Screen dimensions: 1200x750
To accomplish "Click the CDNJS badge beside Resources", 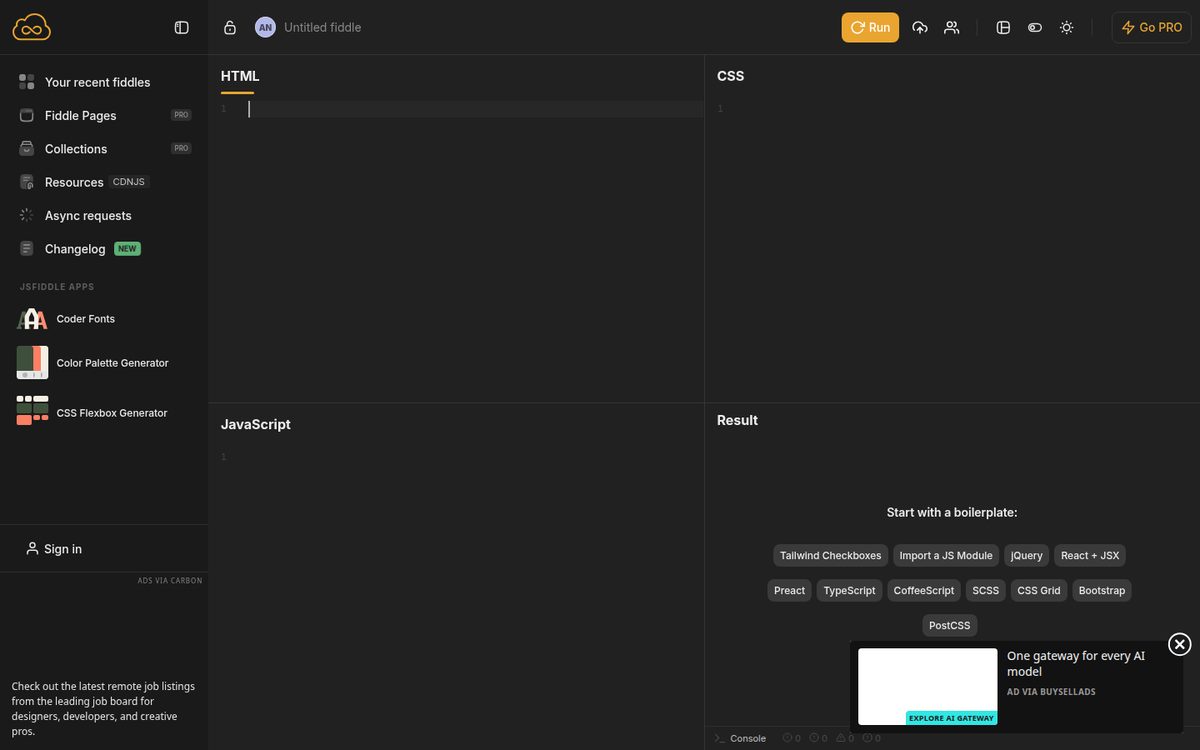I will [x=129, y=182].
